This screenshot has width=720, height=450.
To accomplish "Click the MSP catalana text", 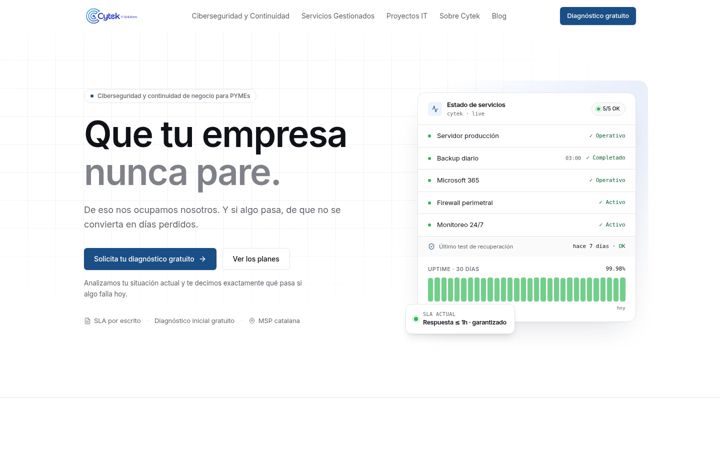I will 279,321.
